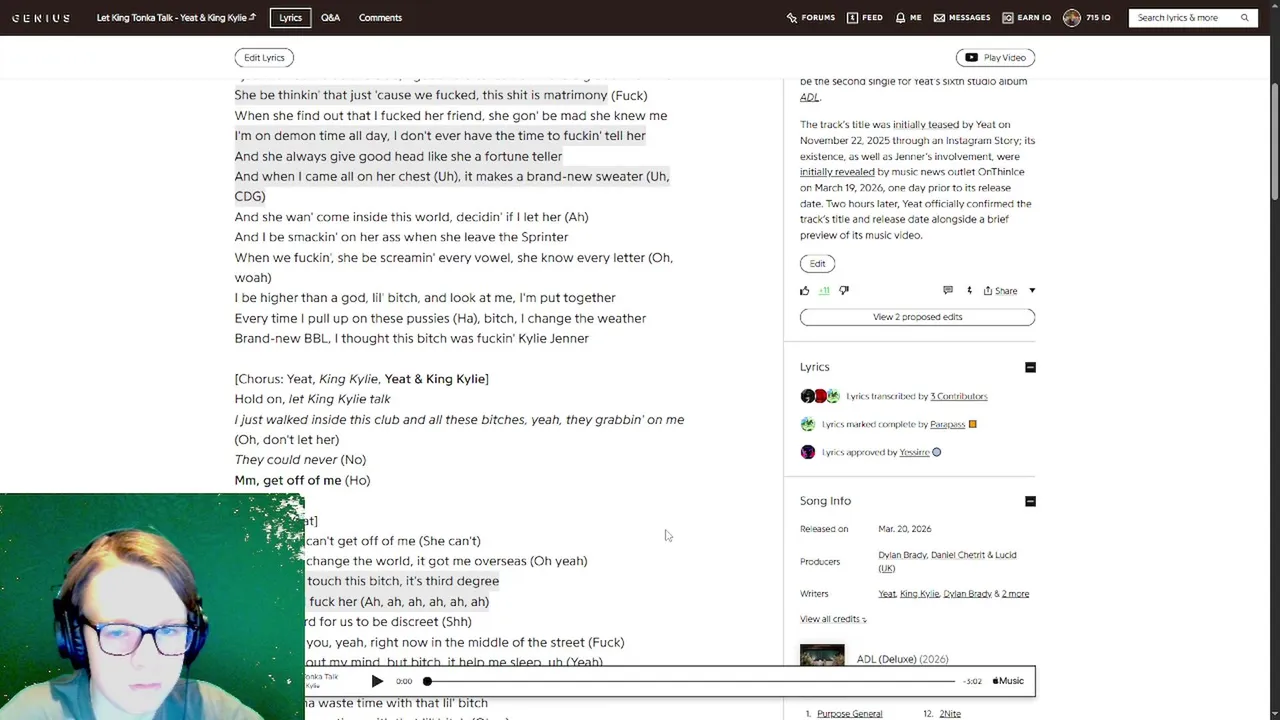
Task: Open the Yeat writer link
Action: point(887,594)
